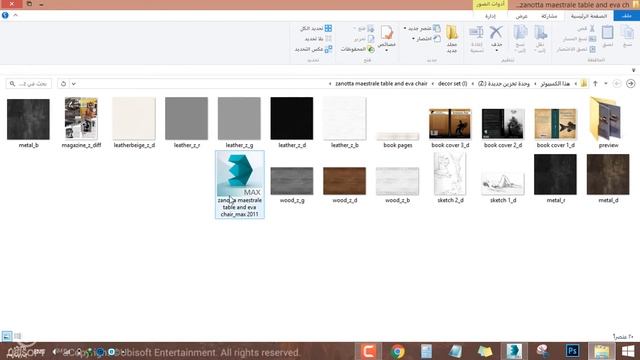Image resolution: width=640 pixels, height=360 pixels.
Task: Open the File (ملف) tab
Action: pyautogui.click(x=627, y=16)
